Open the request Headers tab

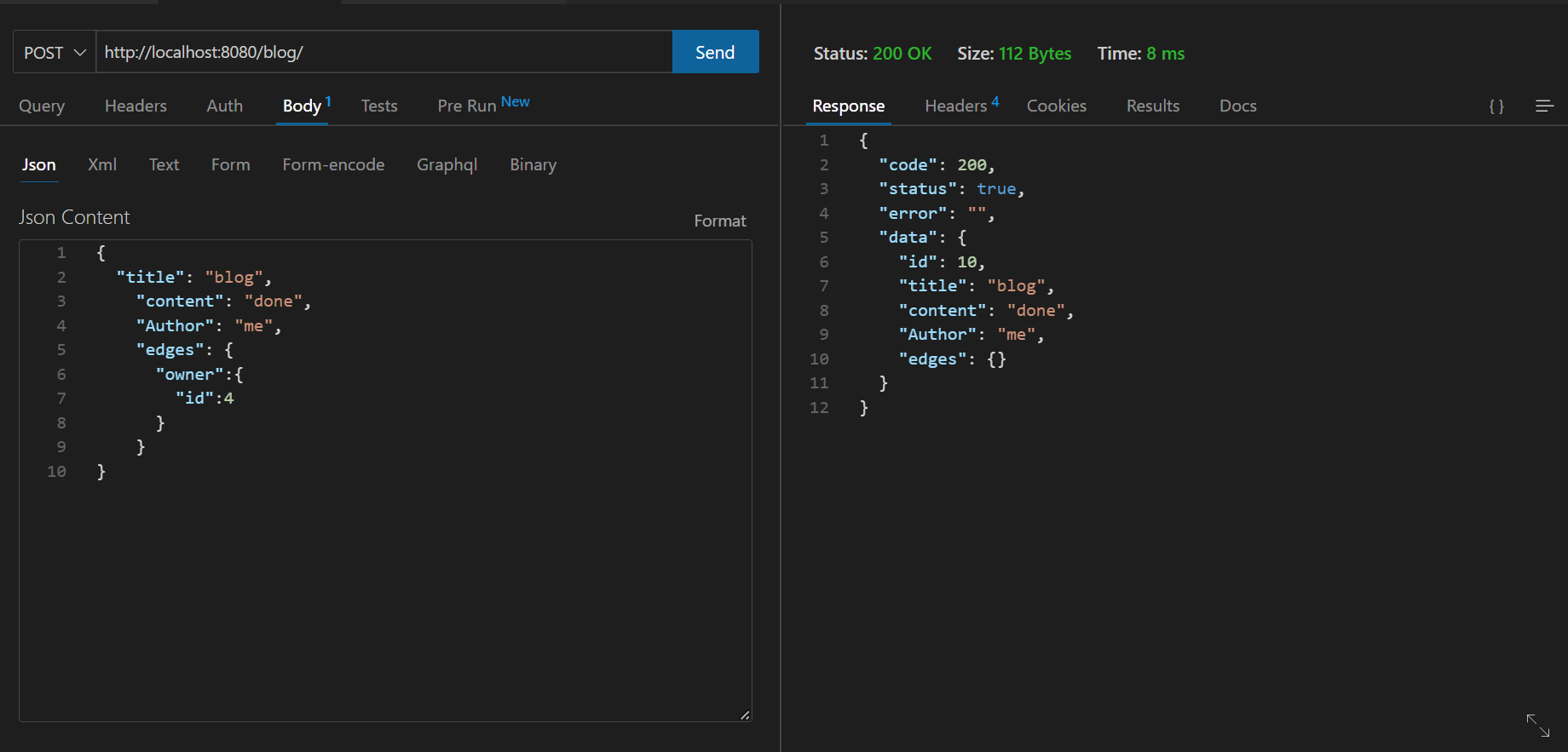click(x=135, y=106)
